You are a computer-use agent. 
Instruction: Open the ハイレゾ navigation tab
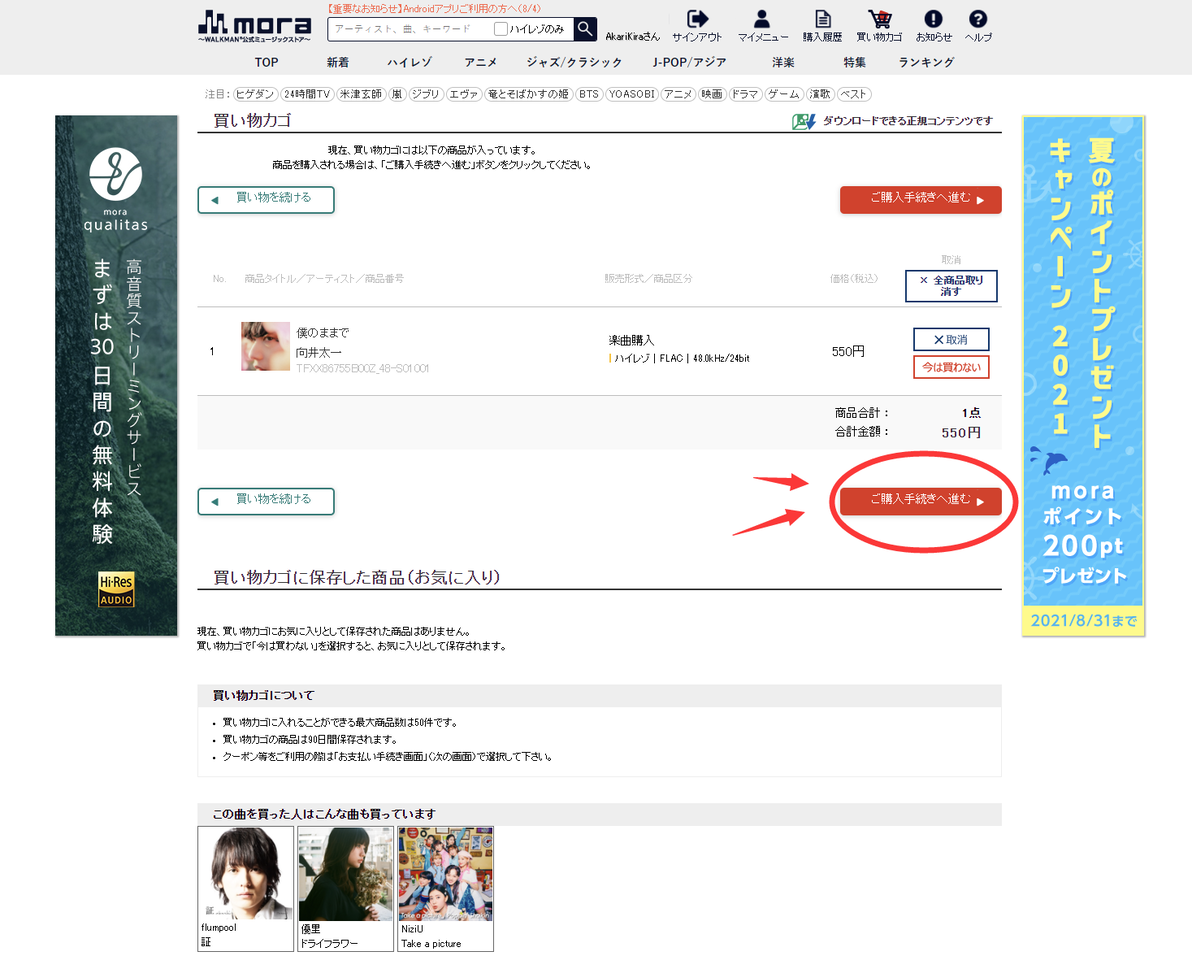410,62
